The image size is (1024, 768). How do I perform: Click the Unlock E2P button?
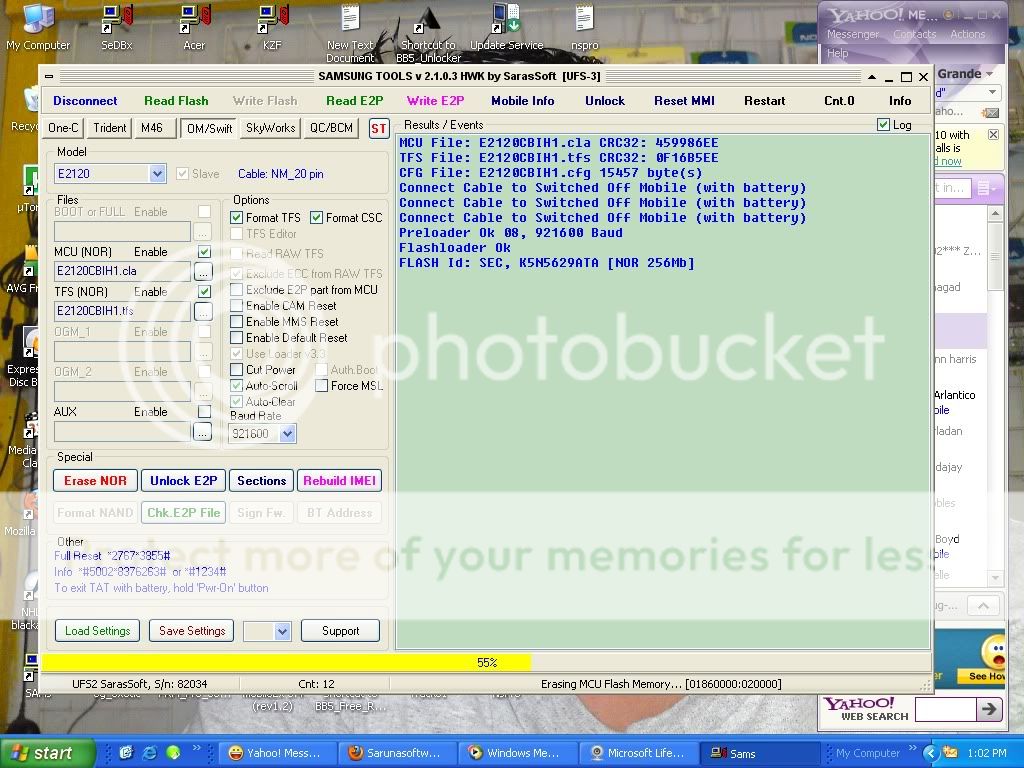point(184,481)
